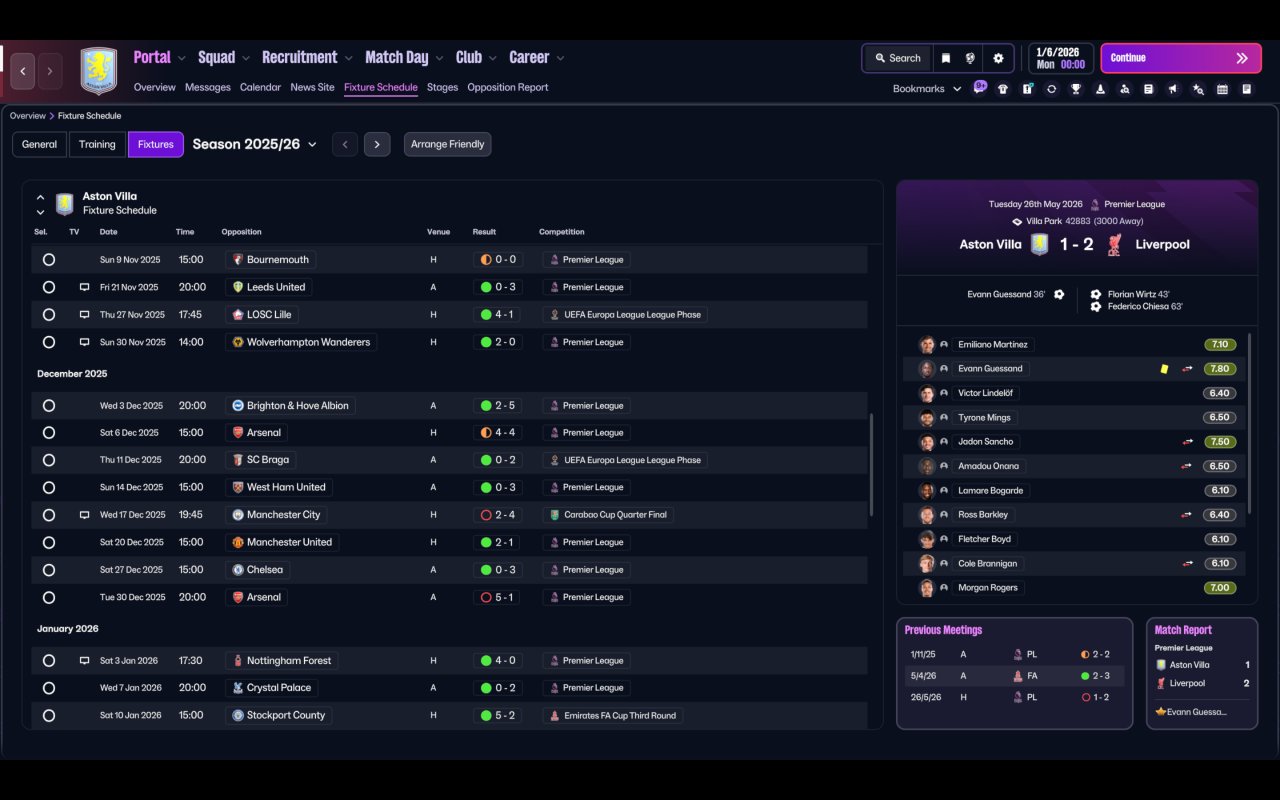The height and width of the screenshot is (800, 1280).
Task: Show the next season using right chevron
Action: (377, 144)
